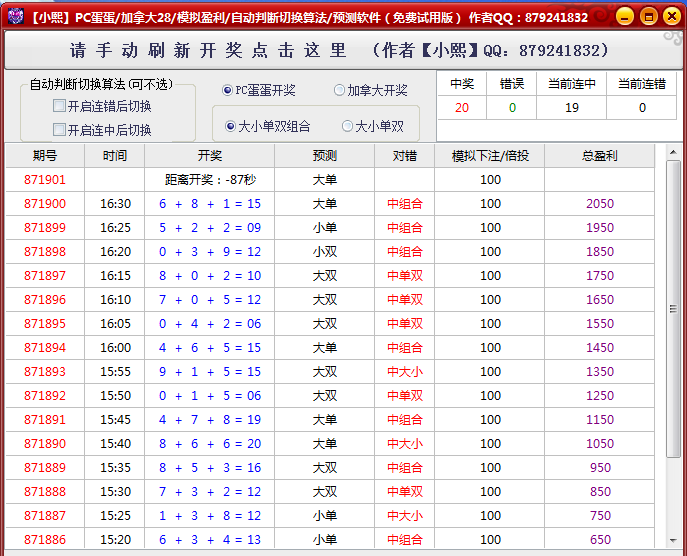This screenshot has width=687, height=556.
Task: Click the scrollbar up arrow in table
Action: point(674,153)
